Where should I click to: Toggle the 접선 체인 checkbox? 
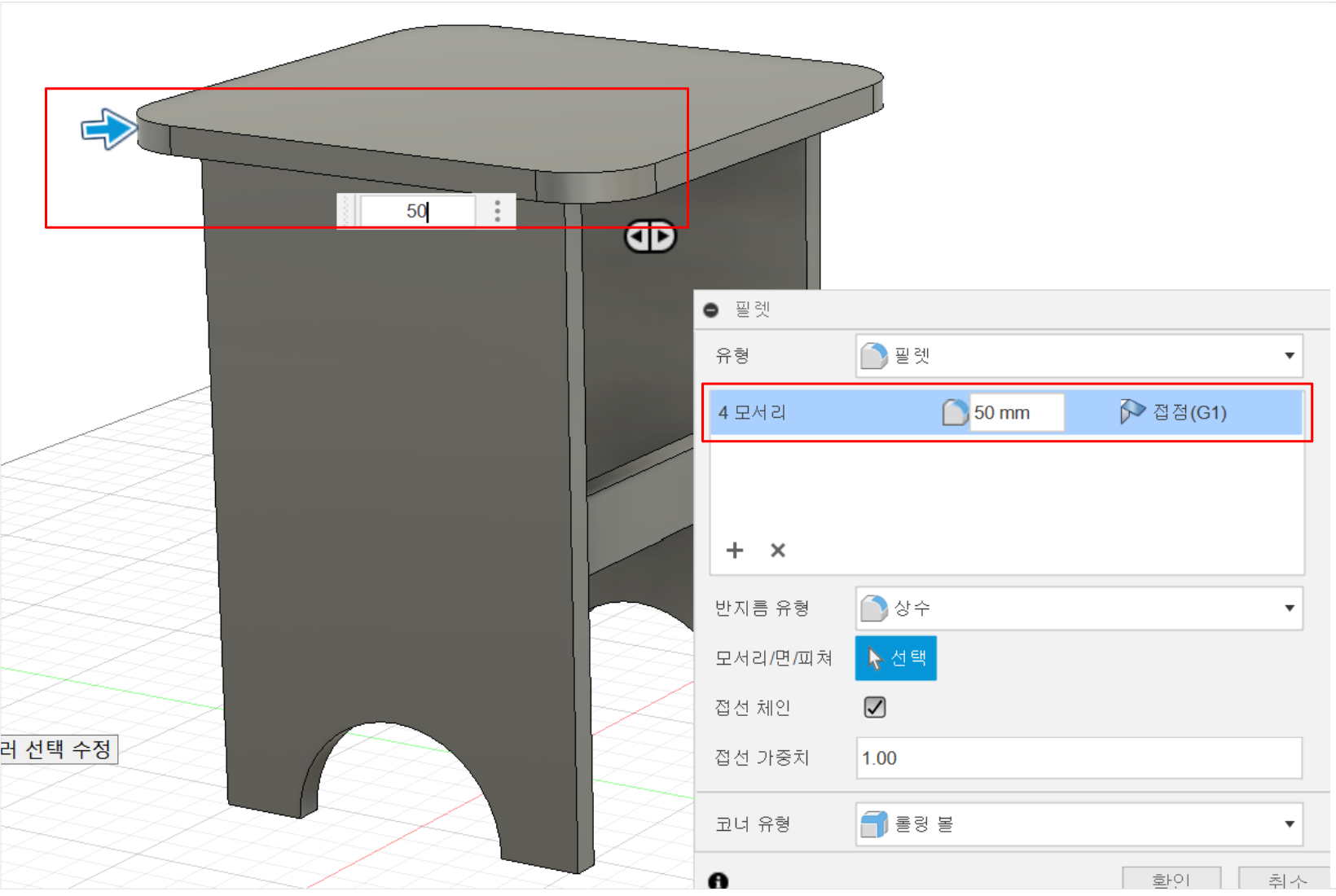tap(875, 707)
